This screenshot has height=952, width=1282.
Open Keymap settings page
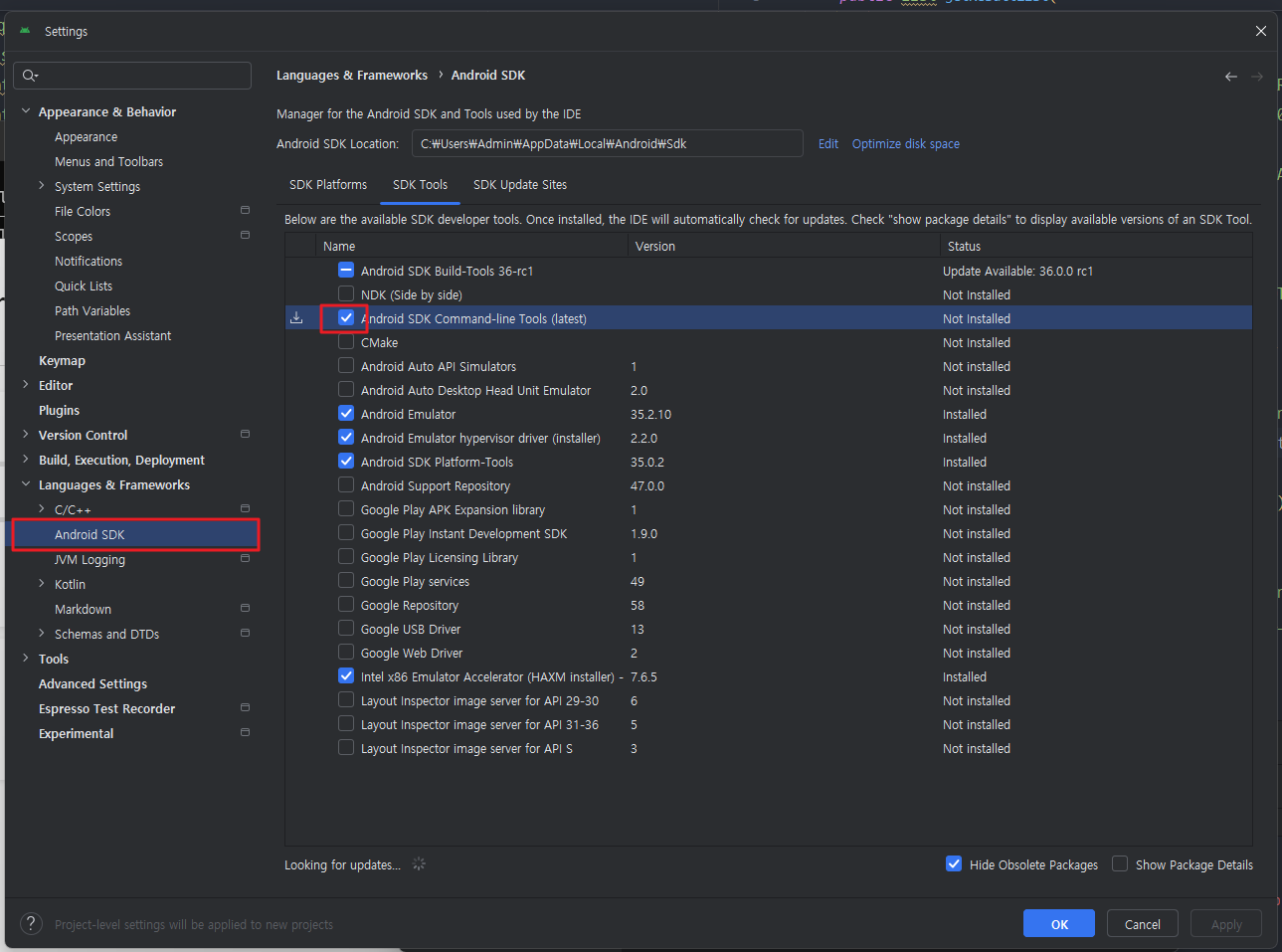(62, 360)
